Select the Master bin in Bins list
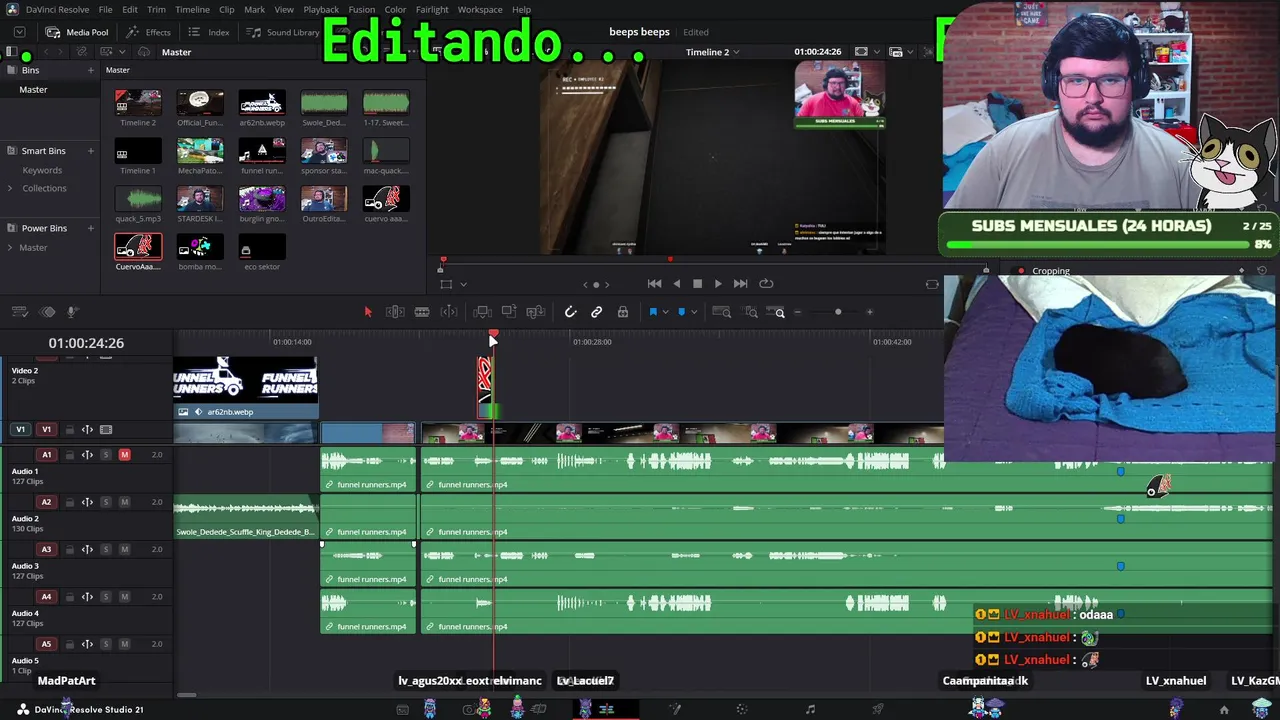Viewport: 1280px width, 720px height. point(33,90)
